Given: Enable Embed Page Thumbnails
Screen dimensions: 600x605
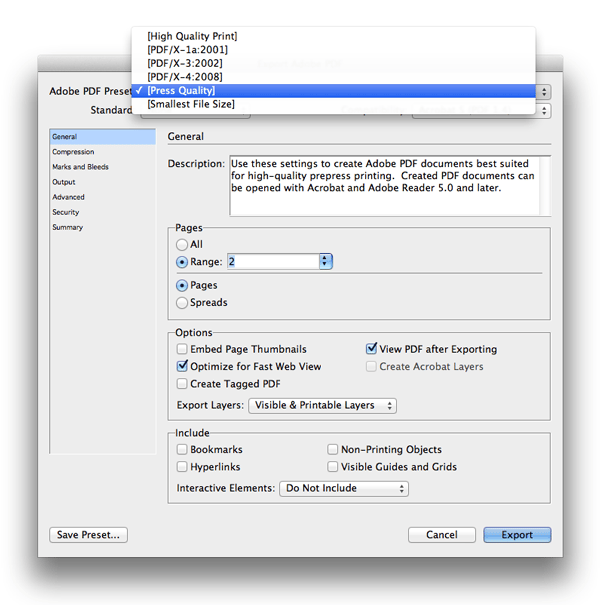Looking at the screenshot, I should coord(182,349).
